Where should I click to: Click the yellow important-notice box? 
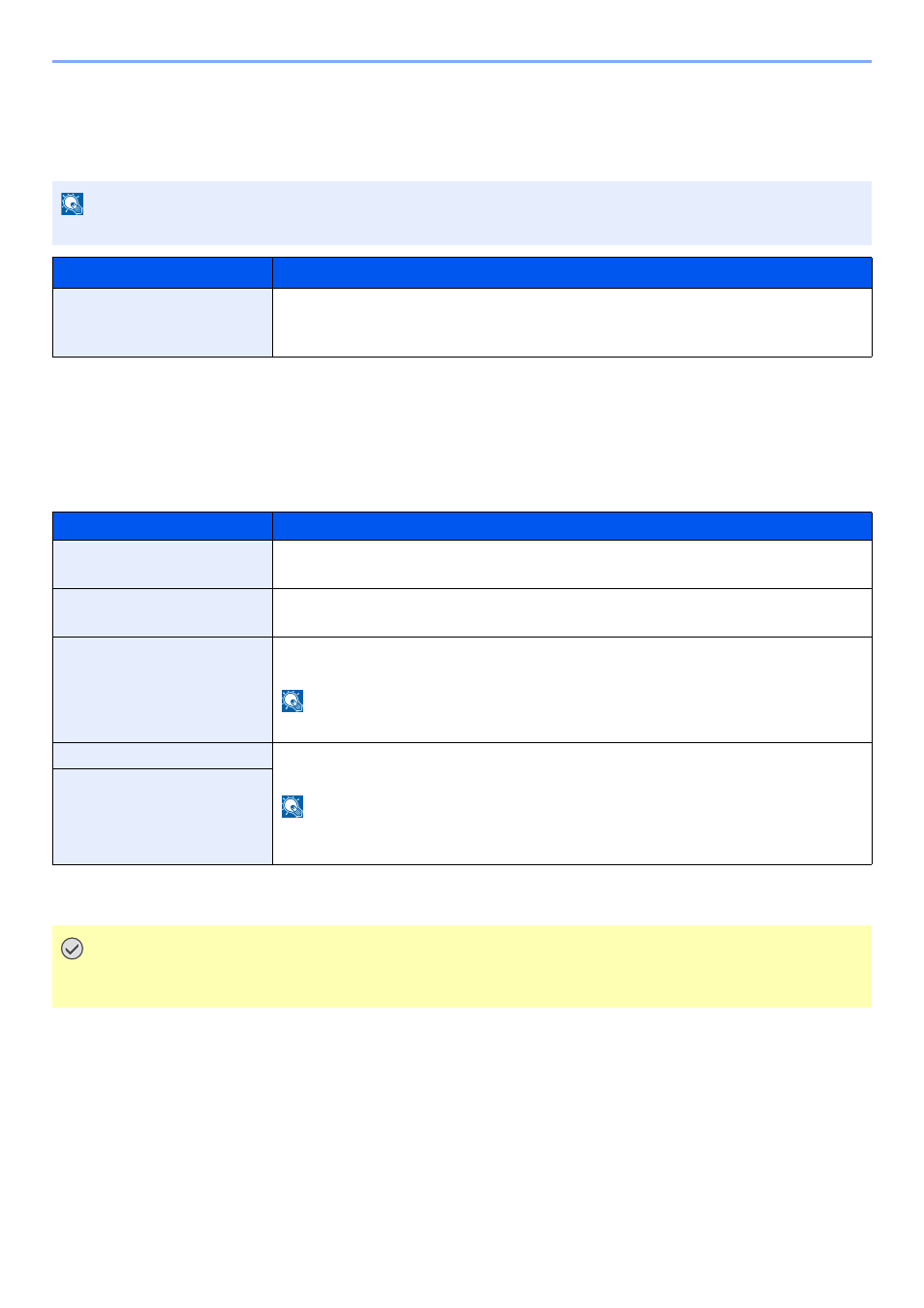[x=462, y=966]
